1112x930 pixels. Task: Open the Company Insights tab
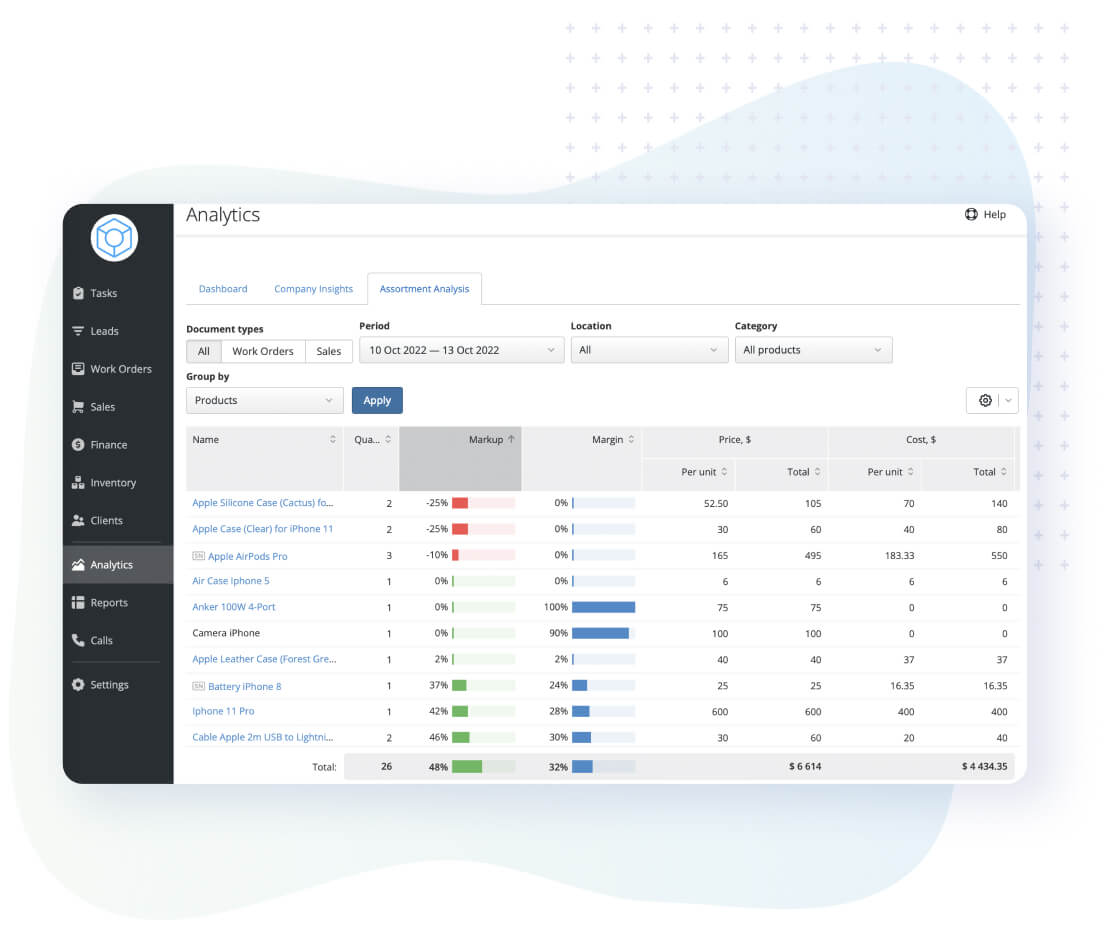coord(313,289)
